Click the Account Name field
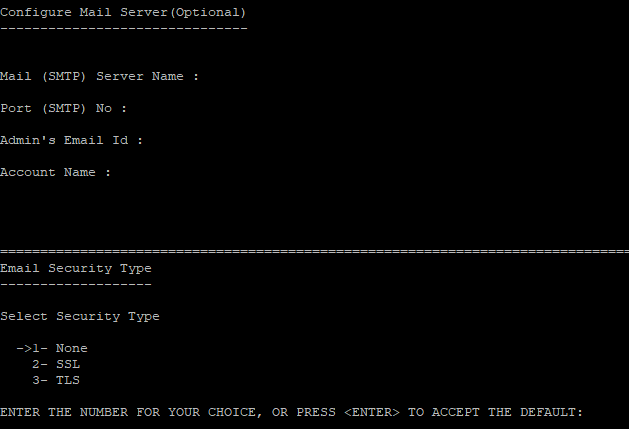 [55, 173]
